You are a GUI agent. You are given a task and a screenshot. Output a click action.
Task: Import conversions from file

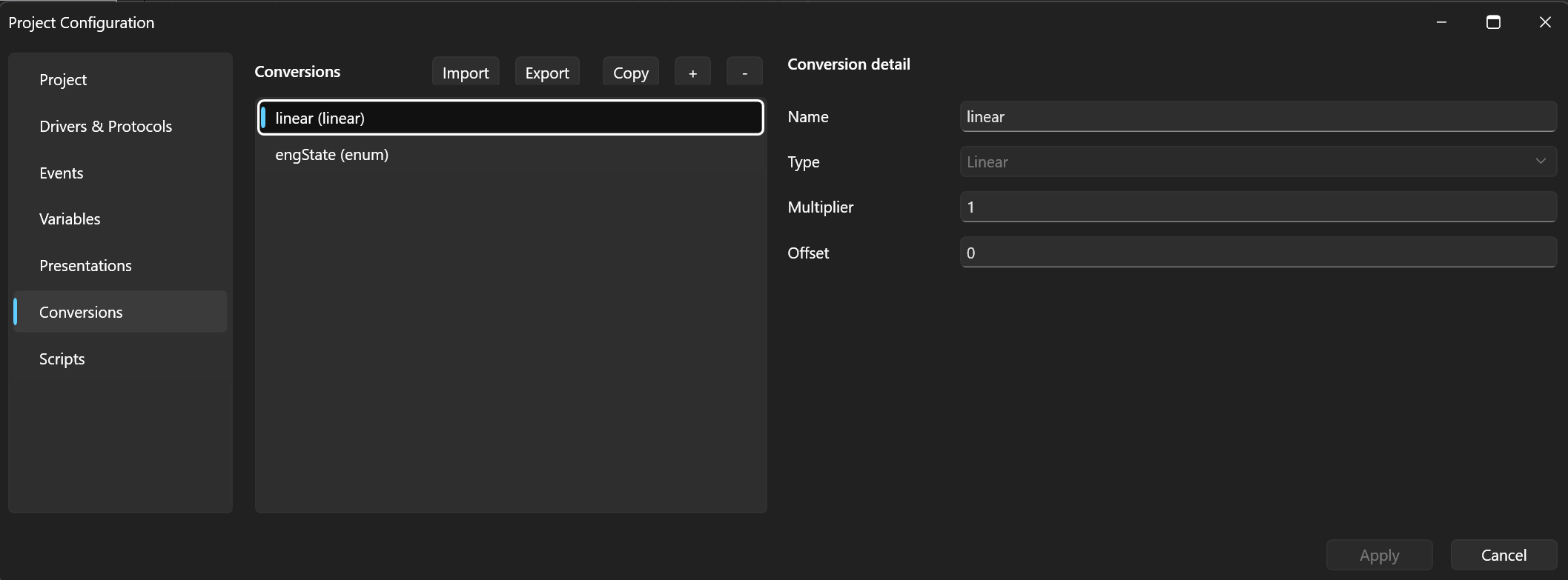coord(466,72)
